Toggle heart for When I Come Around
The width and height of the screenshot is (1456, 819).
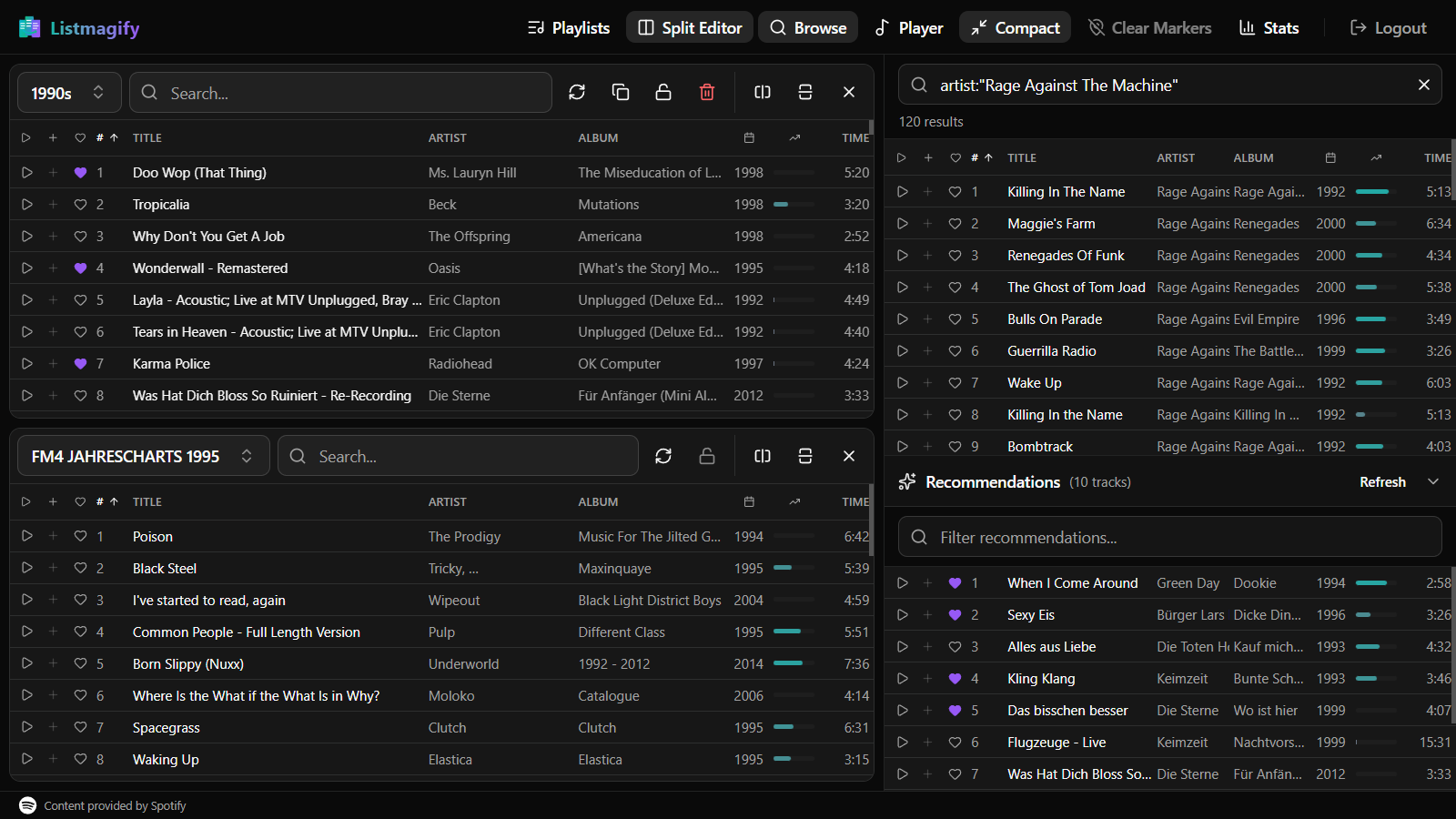point(955,583)
